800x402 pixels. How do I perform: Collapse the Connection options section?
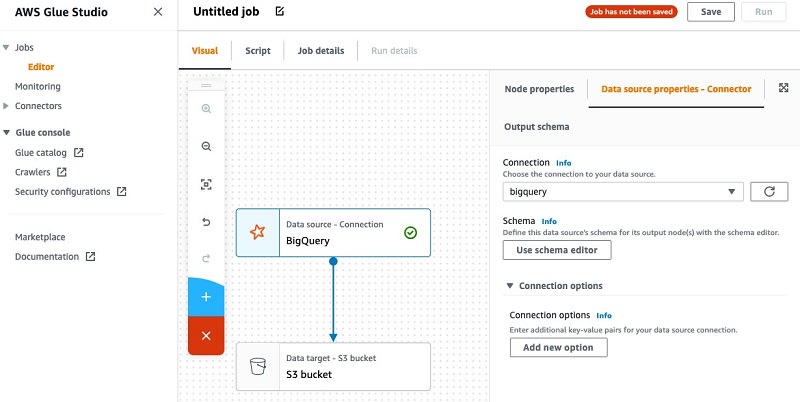click(509, 286)
